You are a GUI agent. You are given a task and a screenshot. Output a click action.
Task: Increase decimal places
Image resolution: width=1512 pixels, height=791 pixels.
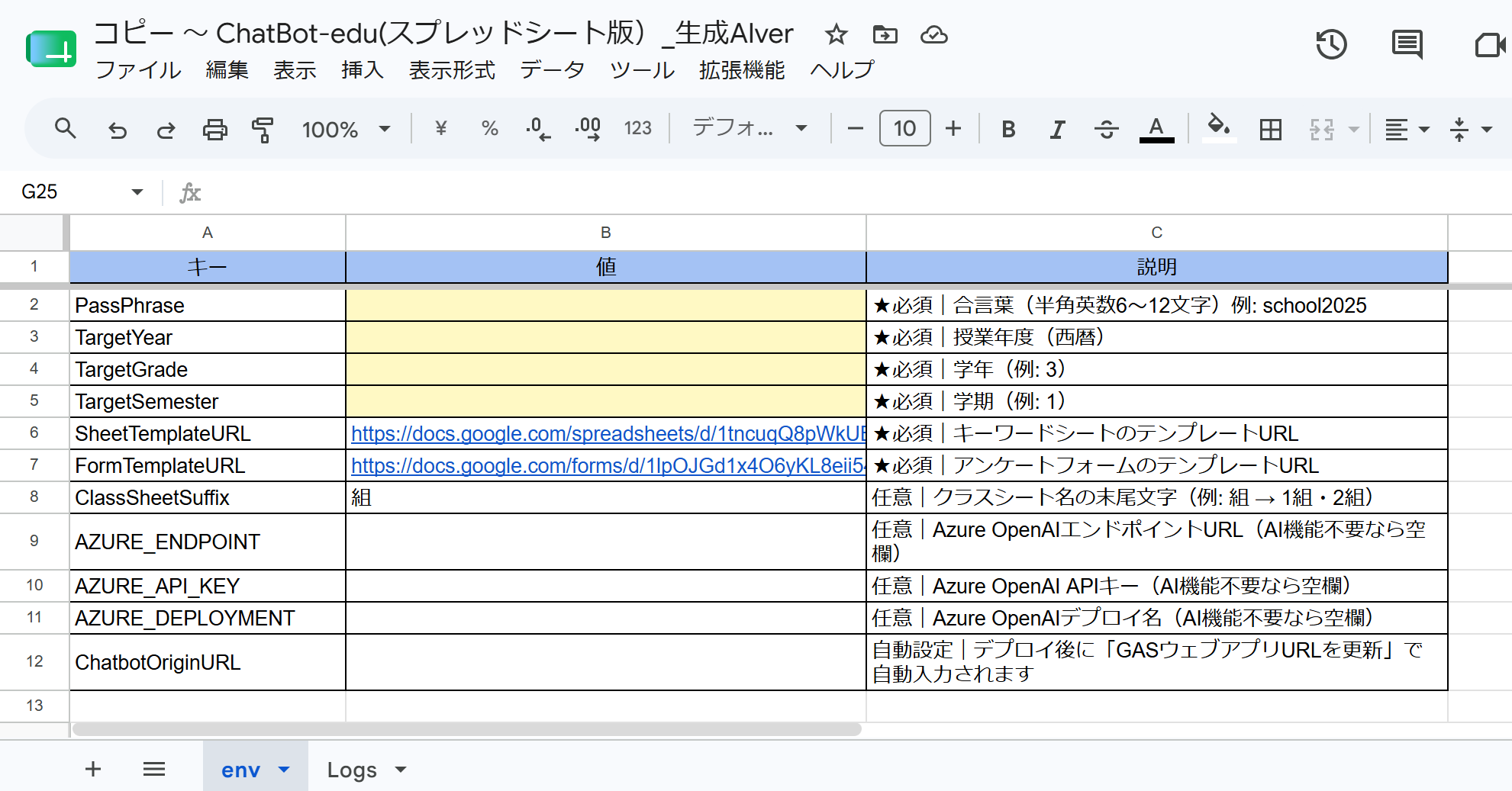point(588,129)
